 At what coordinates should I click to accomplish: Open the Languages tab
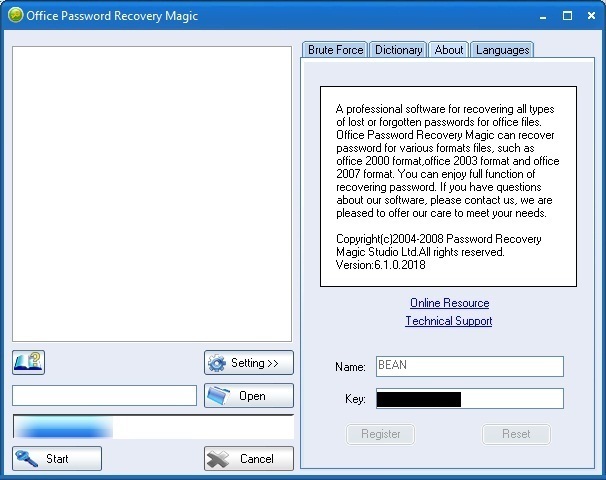(502, 50)
